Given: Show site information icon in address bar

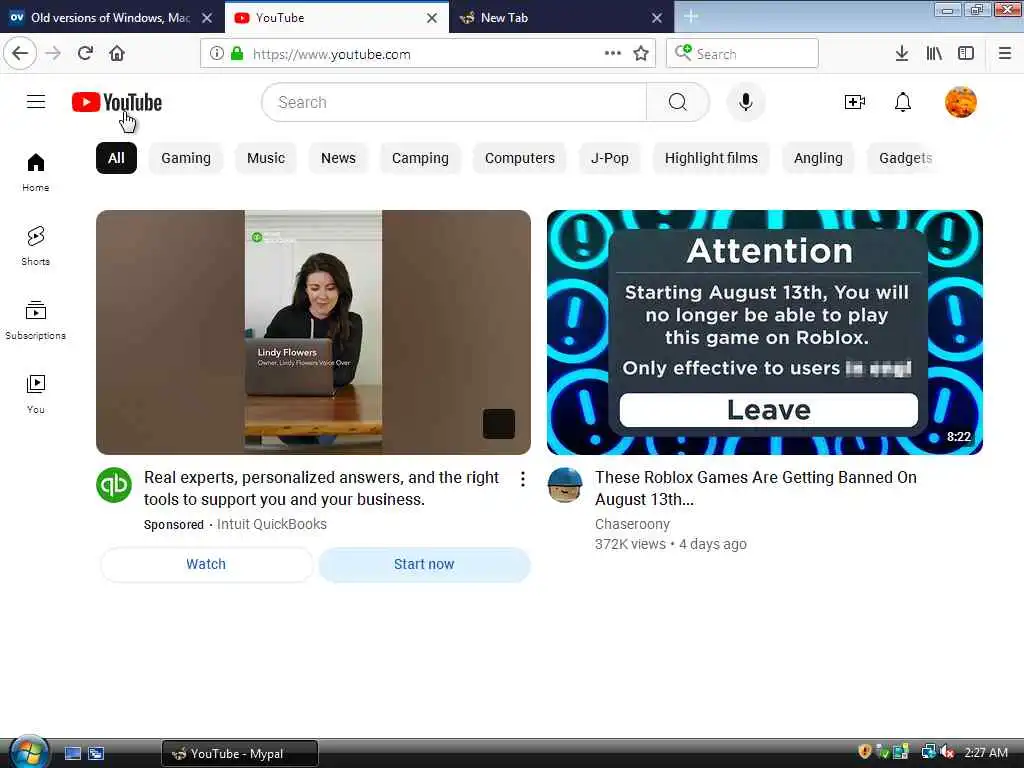Looking at the screenshot, I should tap(217, 54).
